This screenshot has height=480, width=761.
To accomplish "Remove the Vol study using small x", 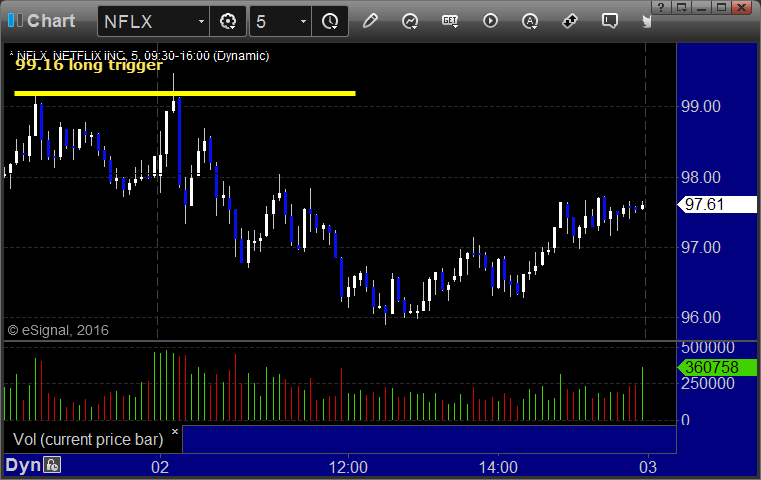I will [x=175, y=431].
